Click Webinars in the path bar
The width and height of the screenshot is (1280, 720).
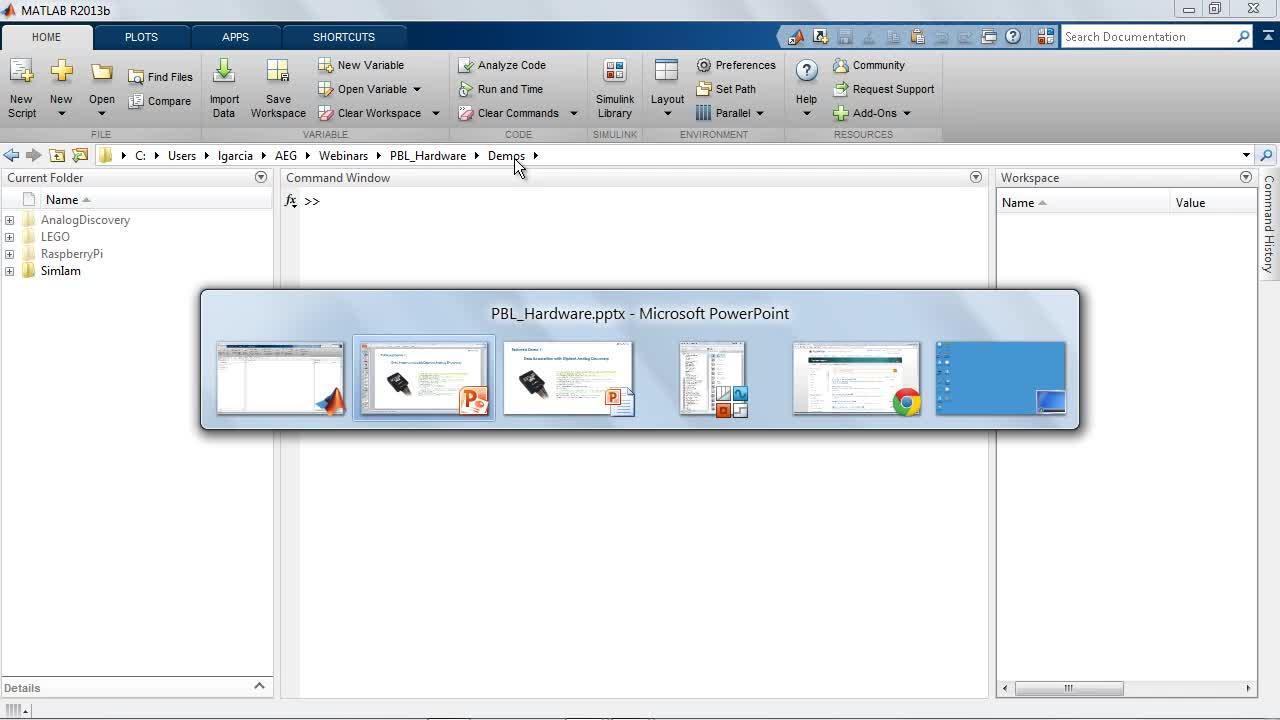(343, 156)
